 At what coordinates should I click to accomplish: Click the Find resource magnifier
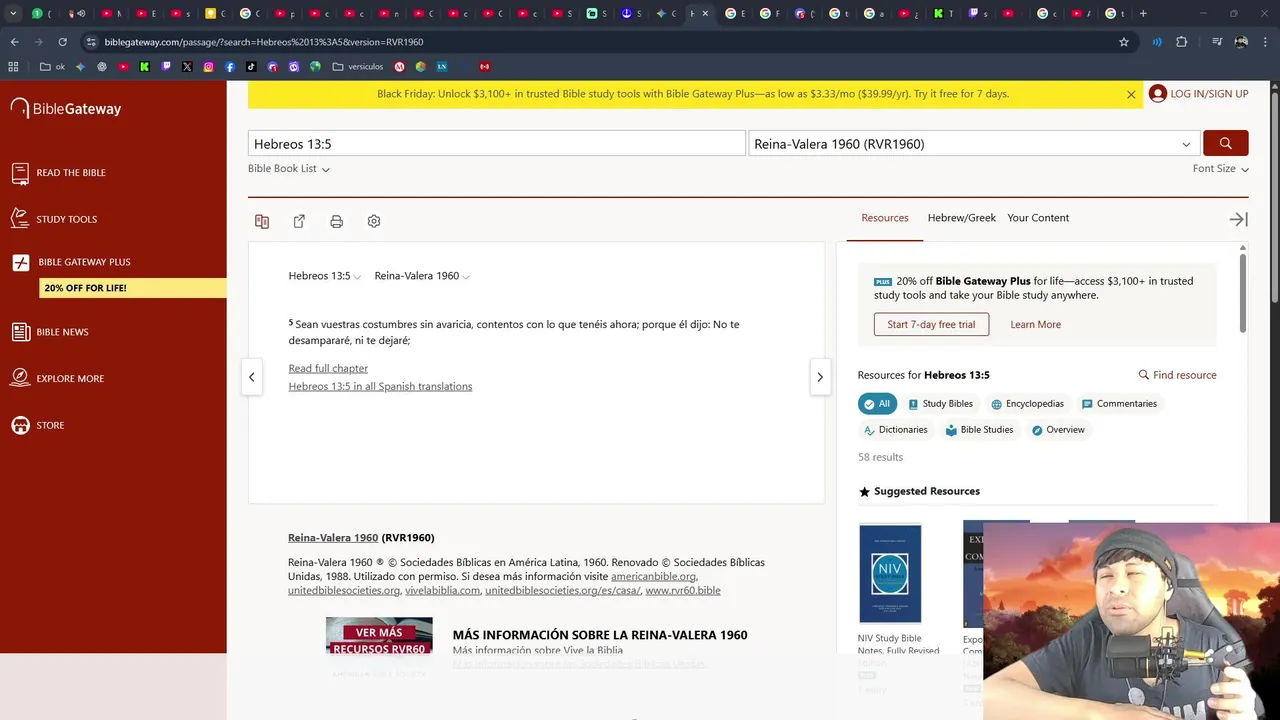(x=1144, y=375)
